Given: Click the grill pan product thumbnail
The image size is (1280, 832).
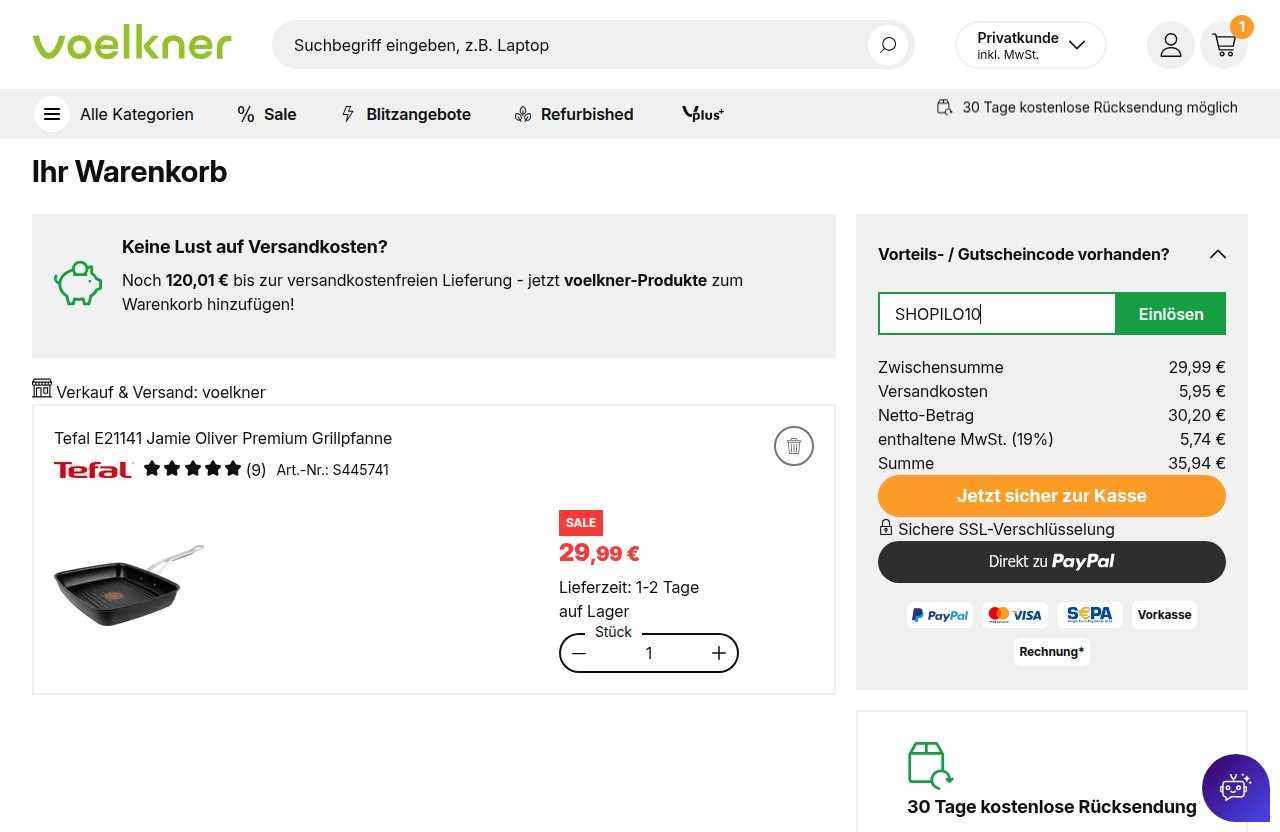Looking at the screenshot, I should (x=129, y=586).
